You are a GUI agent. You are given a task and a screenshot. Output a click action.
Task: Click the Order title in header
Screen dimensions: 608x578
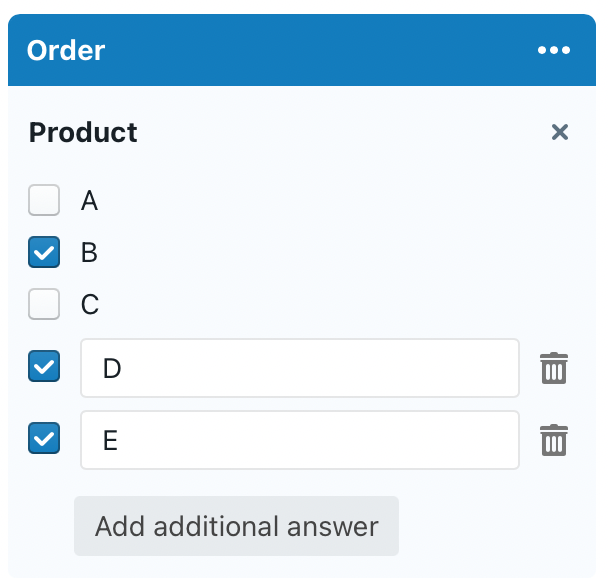pos(66,50)
